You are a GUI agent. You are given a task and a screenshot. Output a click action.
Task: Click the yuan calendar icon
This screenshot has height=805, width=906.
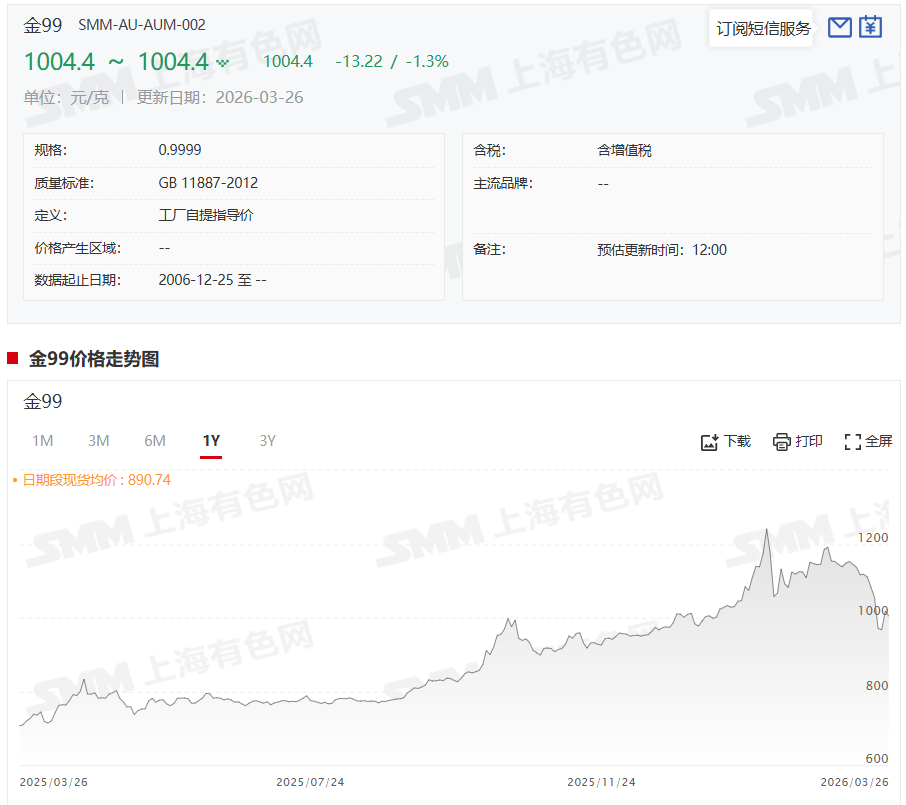[871, 27]
